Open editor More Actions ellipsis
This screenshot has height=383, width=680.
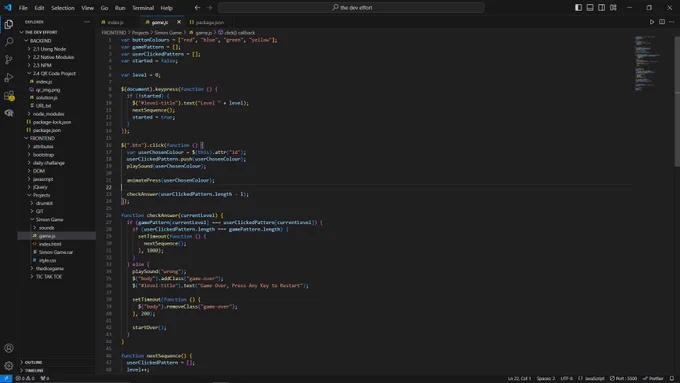671,22
